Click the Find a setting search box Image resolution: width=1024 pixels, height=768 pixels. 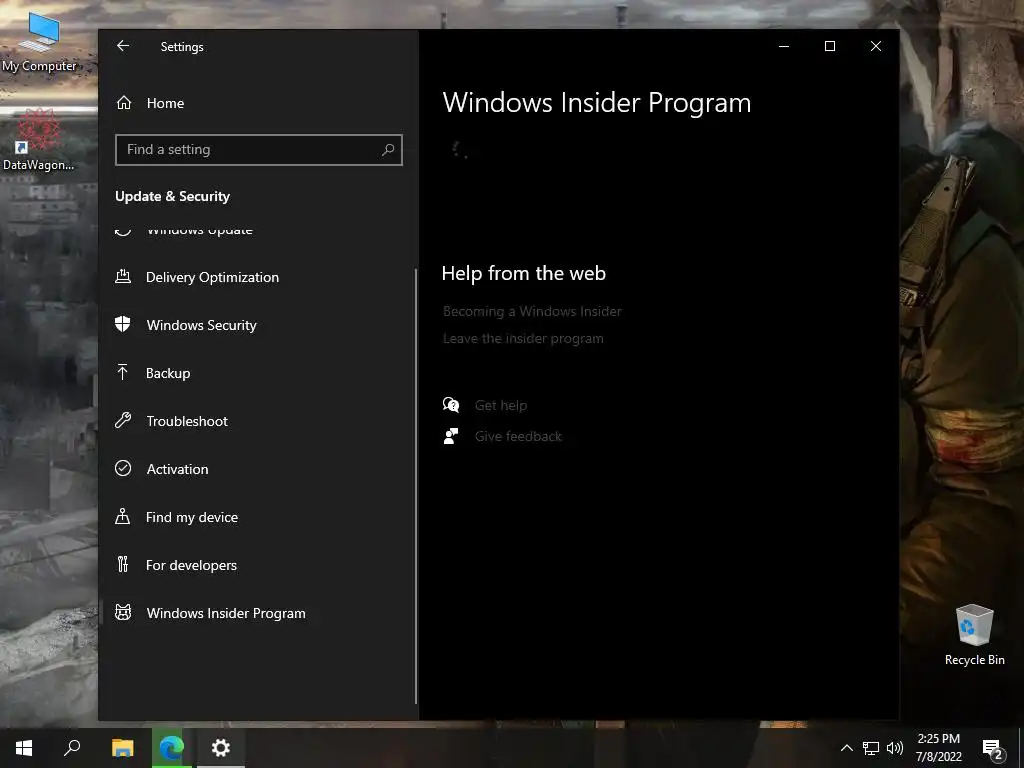259,150
